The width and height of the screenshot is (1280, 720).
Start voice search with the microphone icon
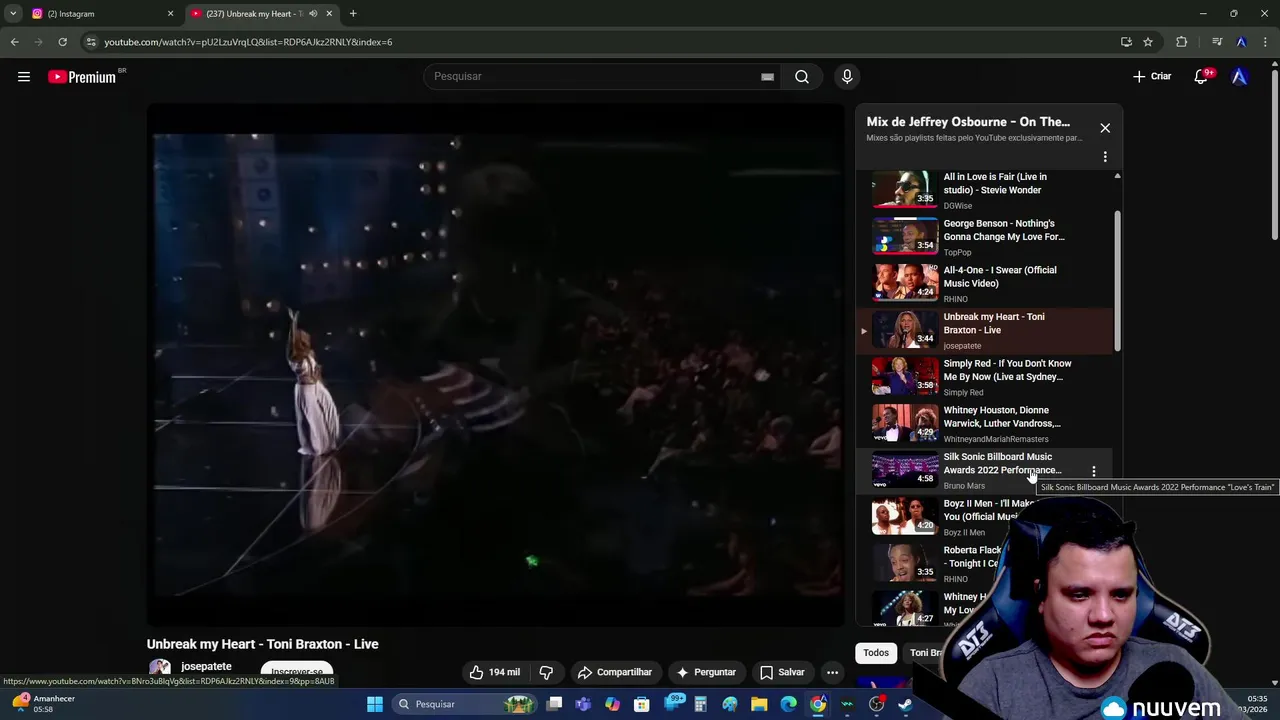tap(847, 77)
